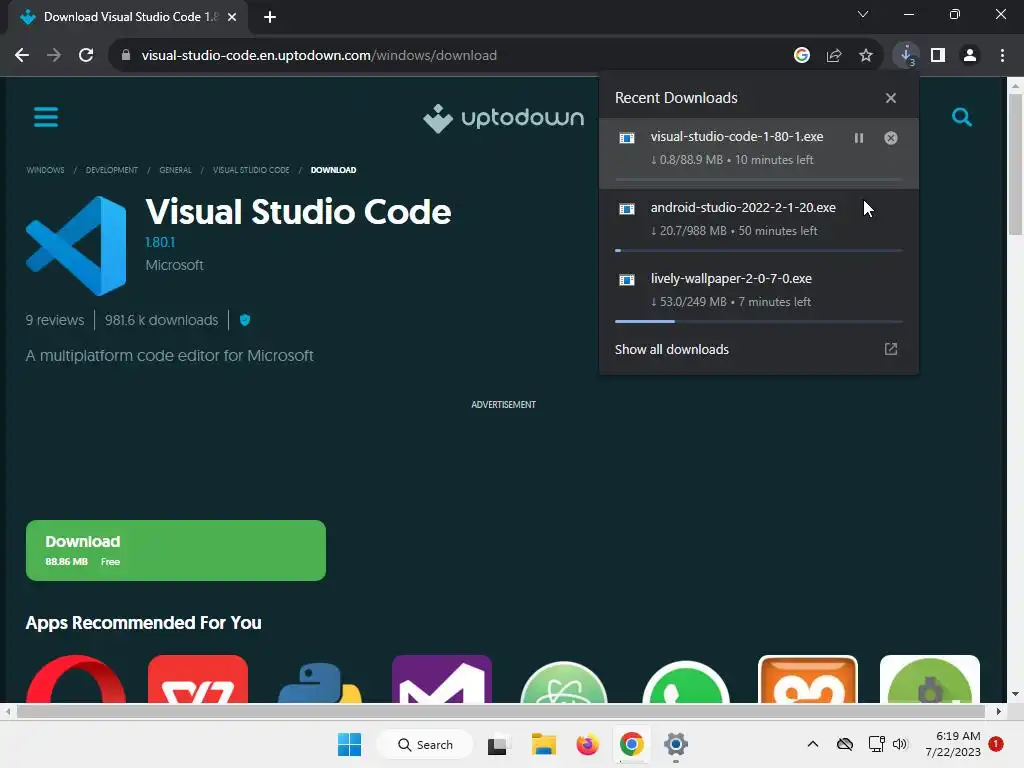Viewport: 1024px width, 768px height.
Task: Click the taskbar volume icon
Action: tap(900, 744)
